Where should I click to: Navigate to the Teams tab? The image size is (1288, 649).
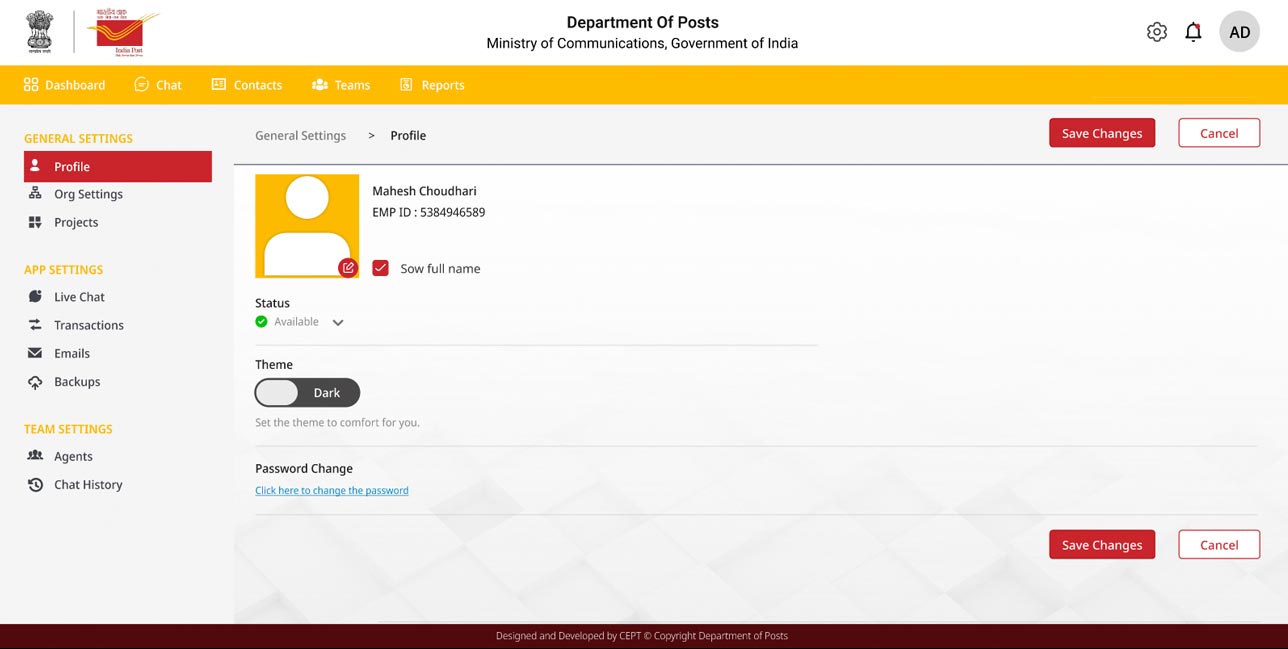pos(341,85)
